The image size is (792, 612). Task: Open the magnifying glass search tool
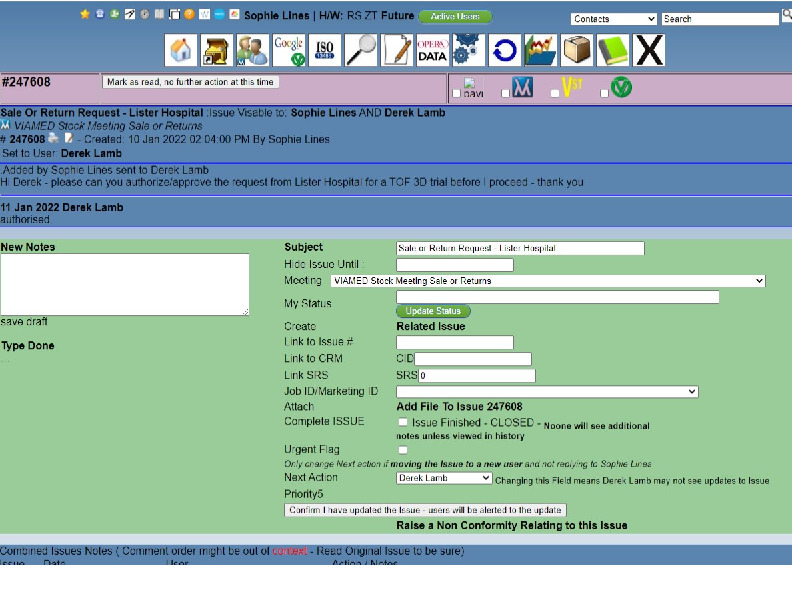pyautogui.click(x=361, y=50)
